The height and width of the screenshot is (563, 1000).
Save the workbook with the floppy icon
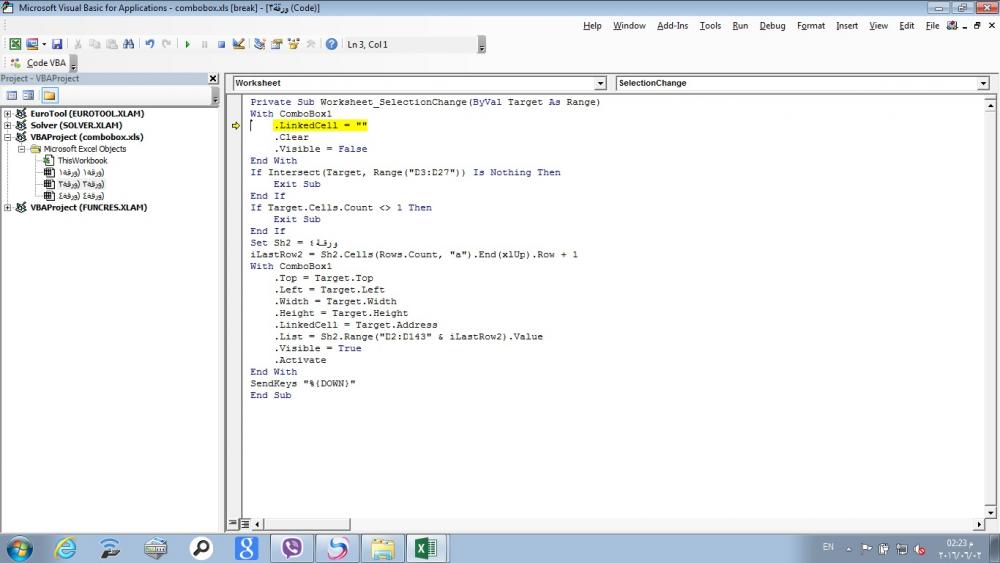click(57, 44)
